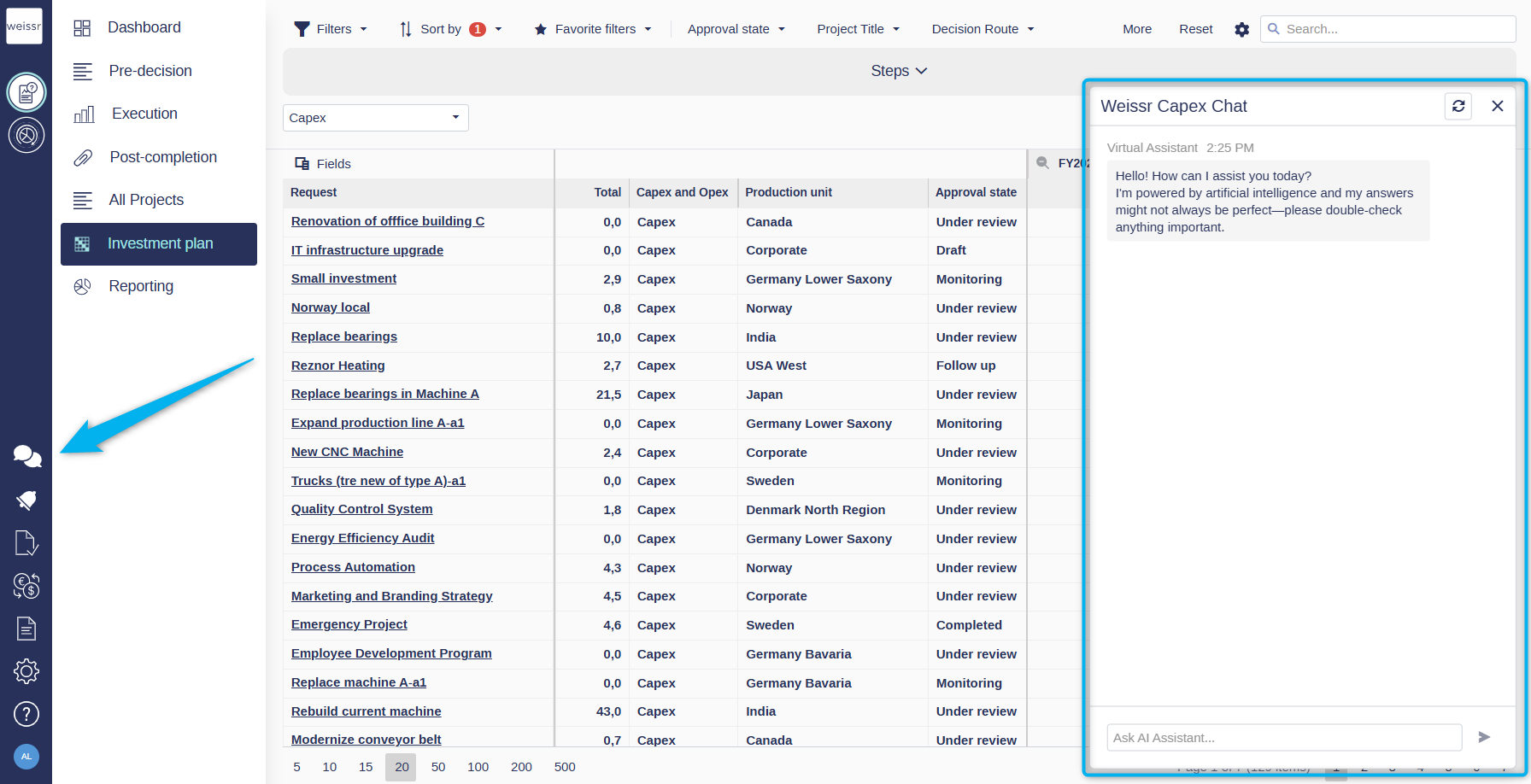The height and width of the screenshot is (784, 1531).
Task: Click Approval state column header
Action: coord(976,192)
